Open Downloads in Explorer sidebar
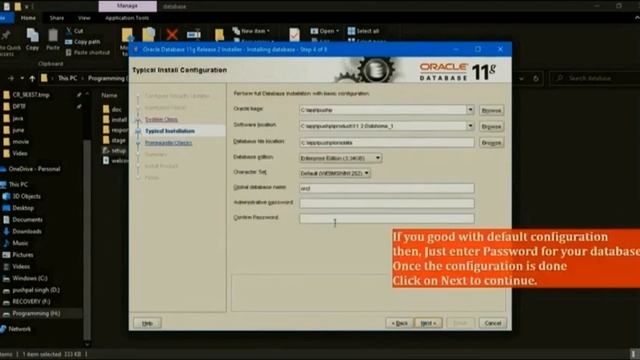This screenshot has height=360, width=640. (27, 231)
